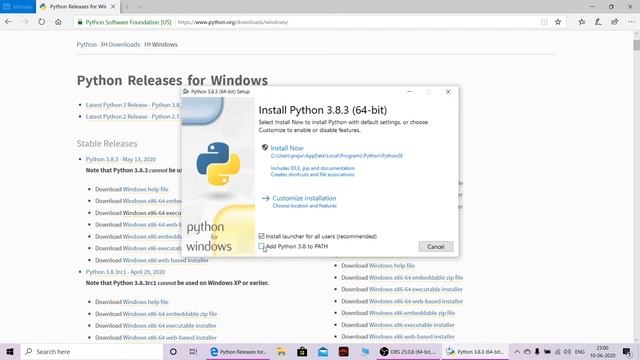This screenshot has height=360, width=640.
Task: Choose Customize installation option
Action: pos(304,198)
